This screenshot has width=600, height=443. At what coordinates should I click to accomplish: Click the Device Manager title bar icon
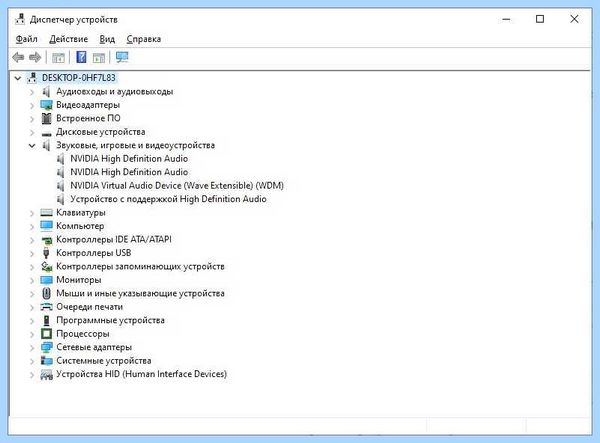(20, 19)
